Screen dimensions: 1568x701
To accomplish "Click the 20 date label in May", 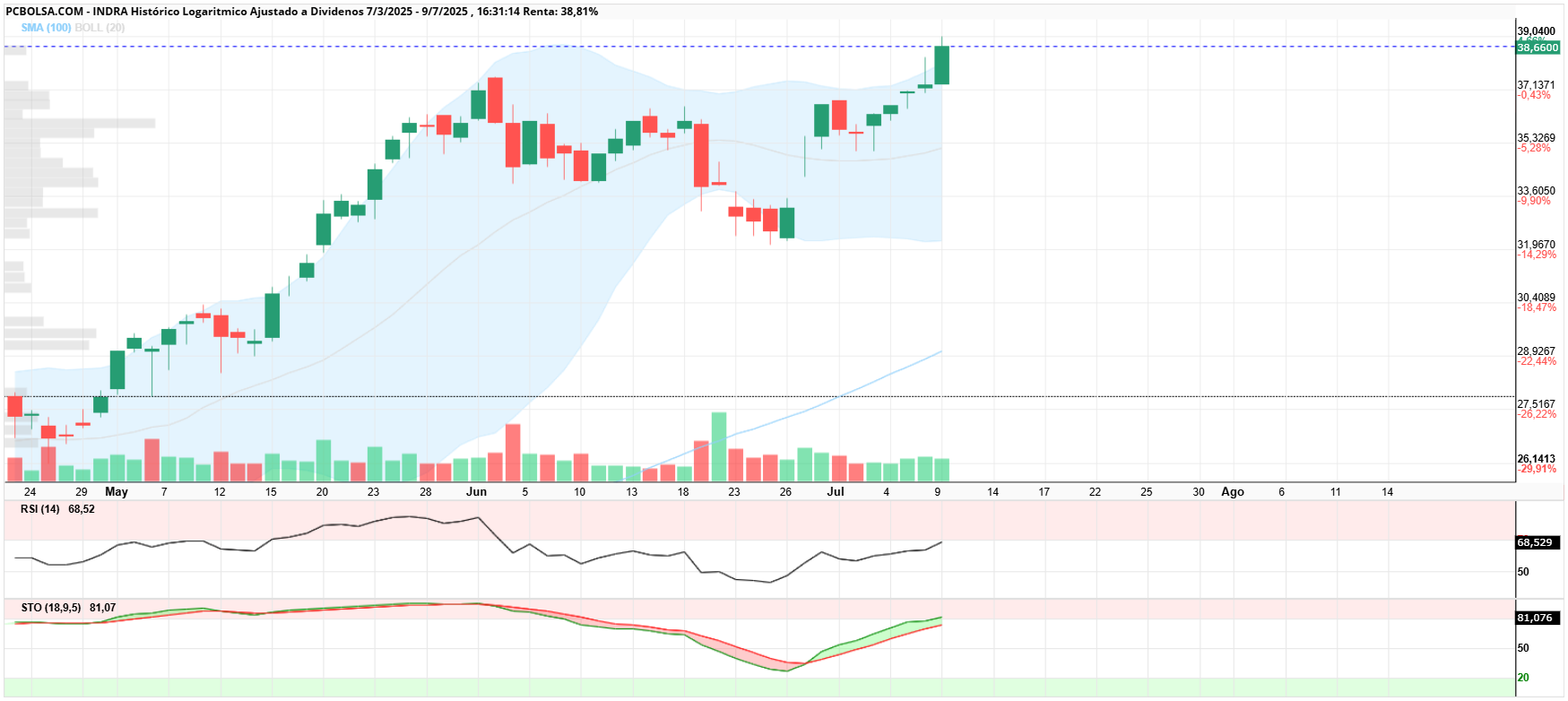I will [x=322, y=492].
